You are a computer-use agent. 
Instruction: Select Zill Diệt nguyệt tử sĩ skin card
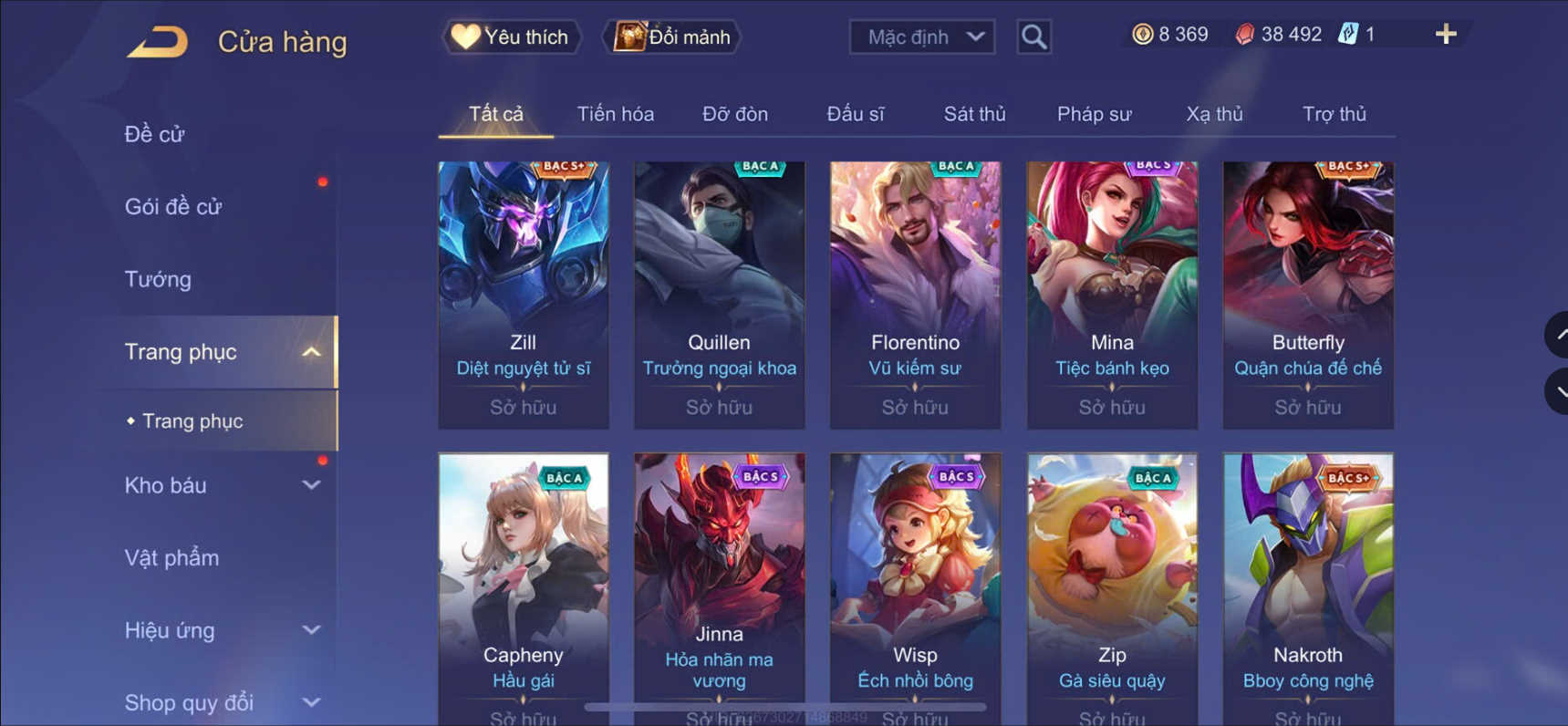(524, 296)
